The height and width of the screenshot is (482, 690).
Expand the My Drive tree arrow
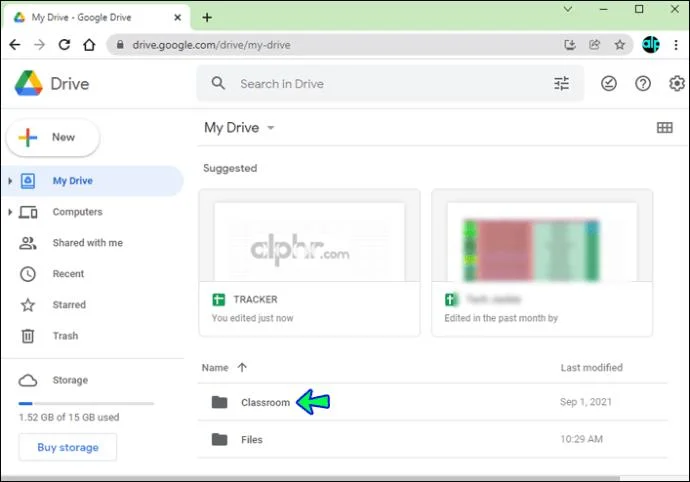point(10,180)
